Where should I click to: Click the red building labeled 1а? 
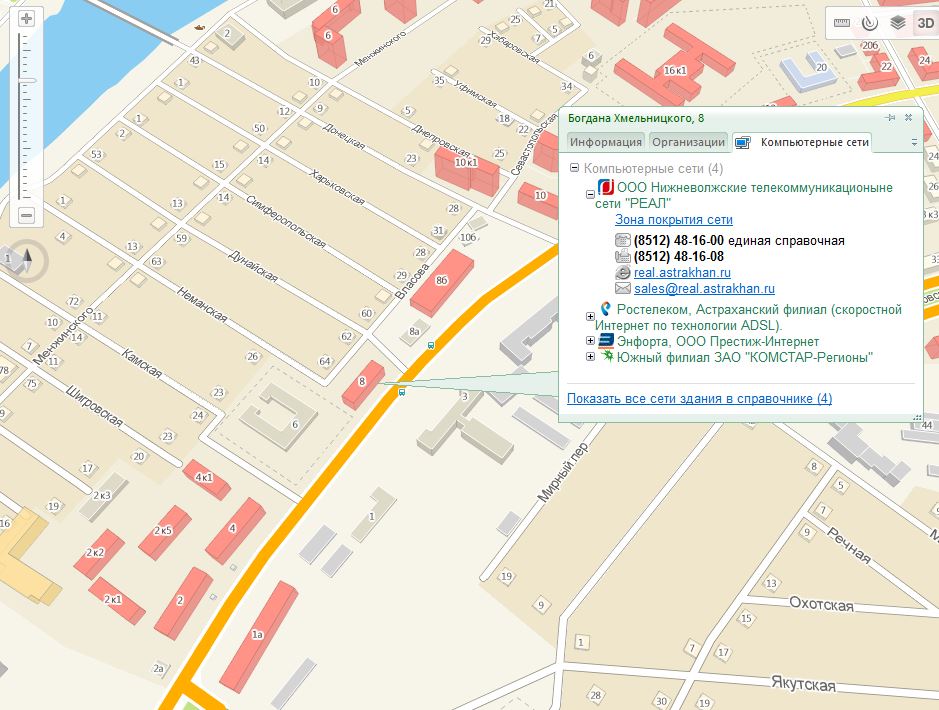pos(259,636)
